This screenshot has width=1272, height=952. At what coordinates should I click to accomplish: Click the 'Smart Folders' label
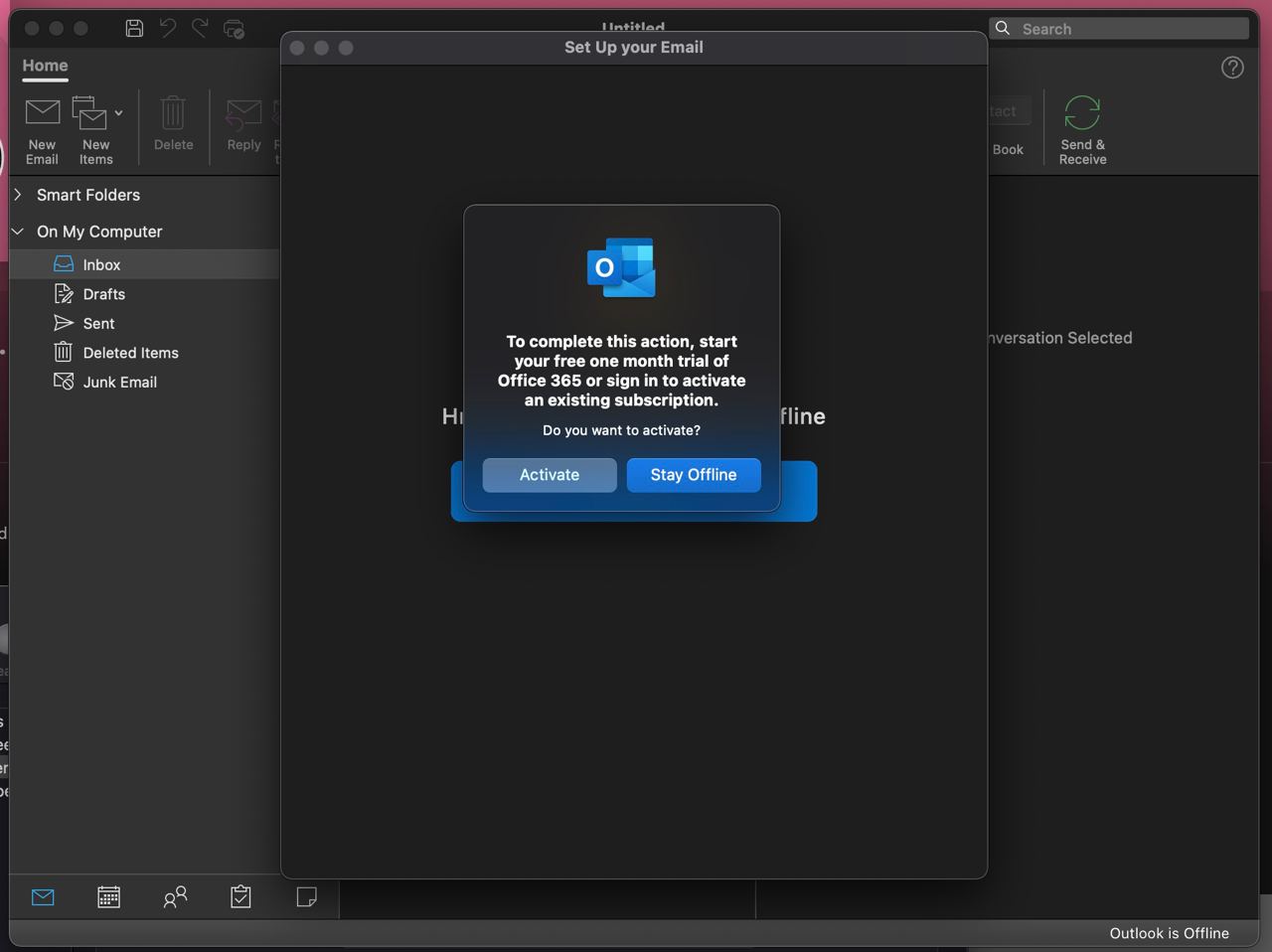point(88,195)
